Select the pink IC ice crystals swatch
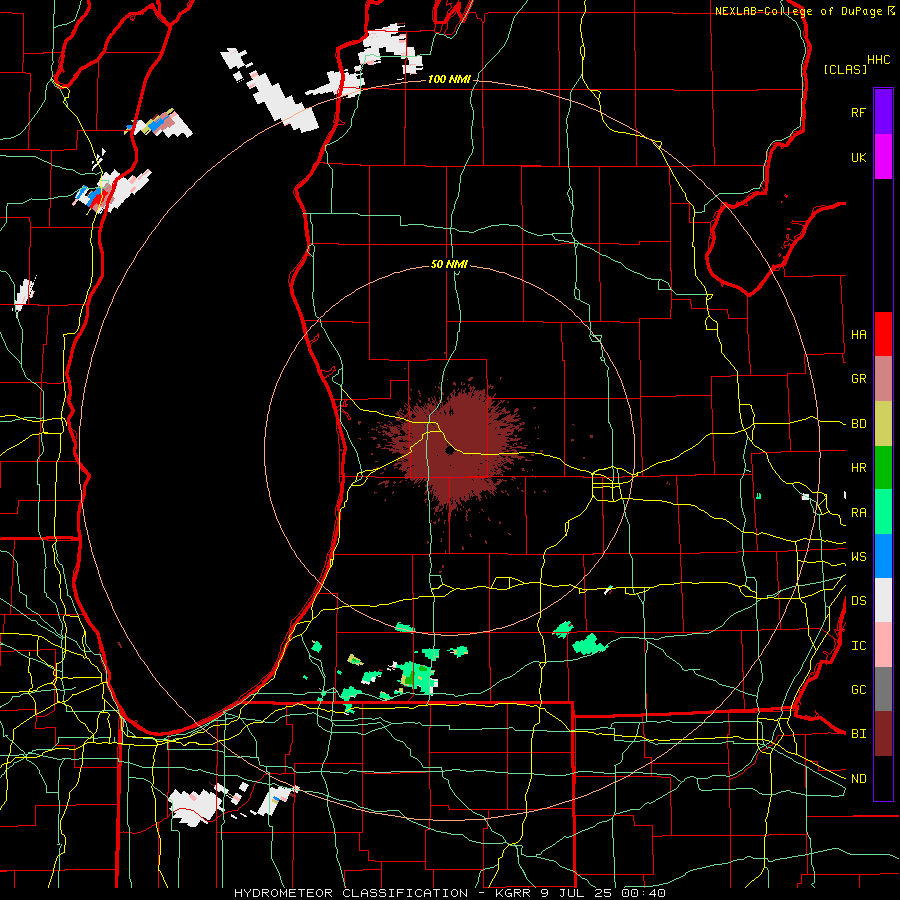 (x=883, y=645)
